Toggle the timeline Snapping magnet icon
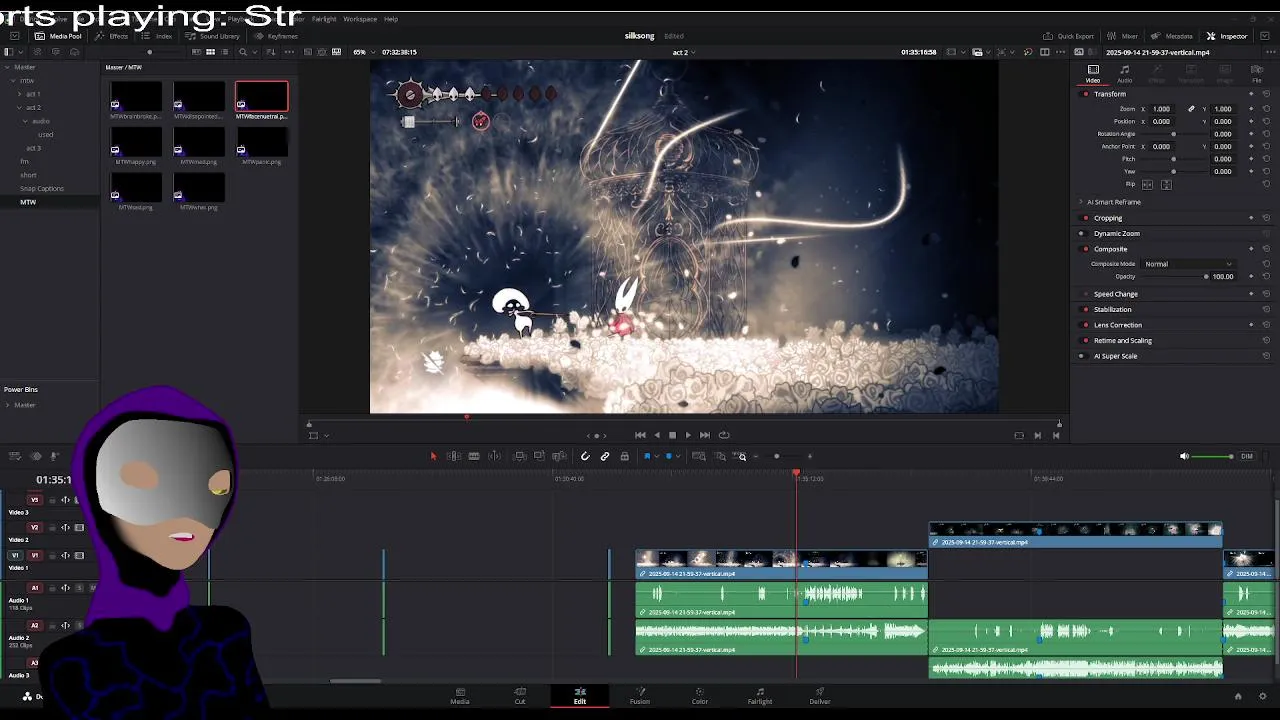The image size is (1280, 720). click(585, 456)
